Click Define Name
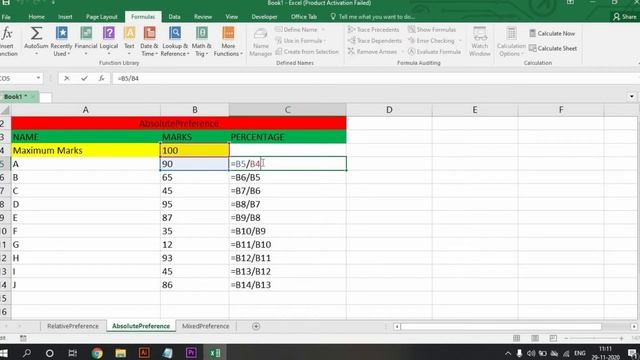This screenshot has height=360, width=640. (x=296, y=29)
